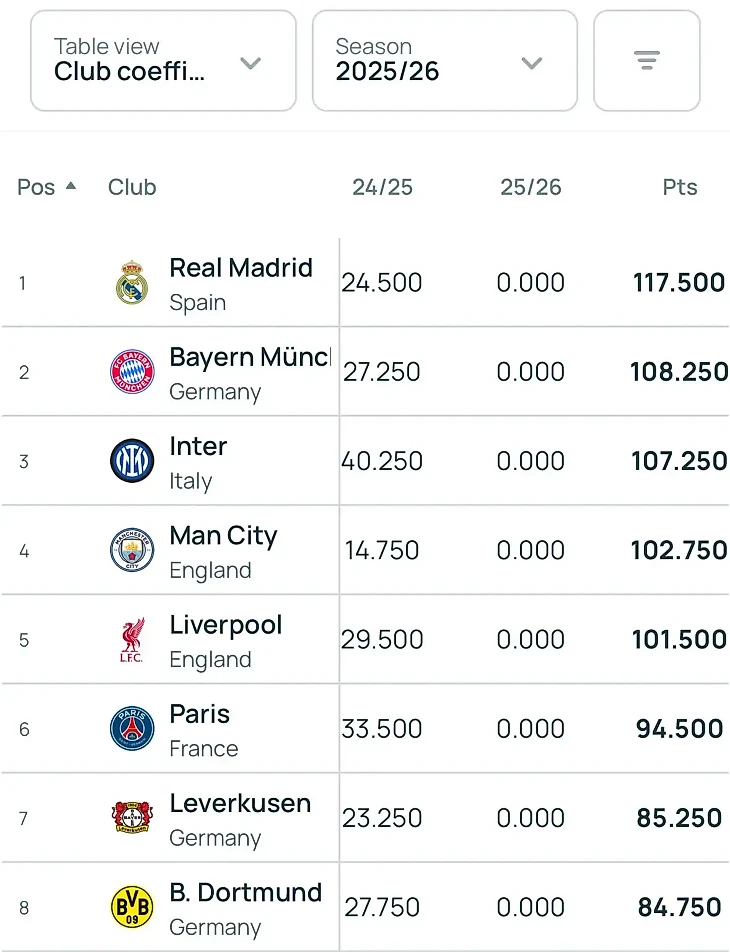Click the Bayern München club crest
Viewport: 730px width, 952px height.
(132, 372)
